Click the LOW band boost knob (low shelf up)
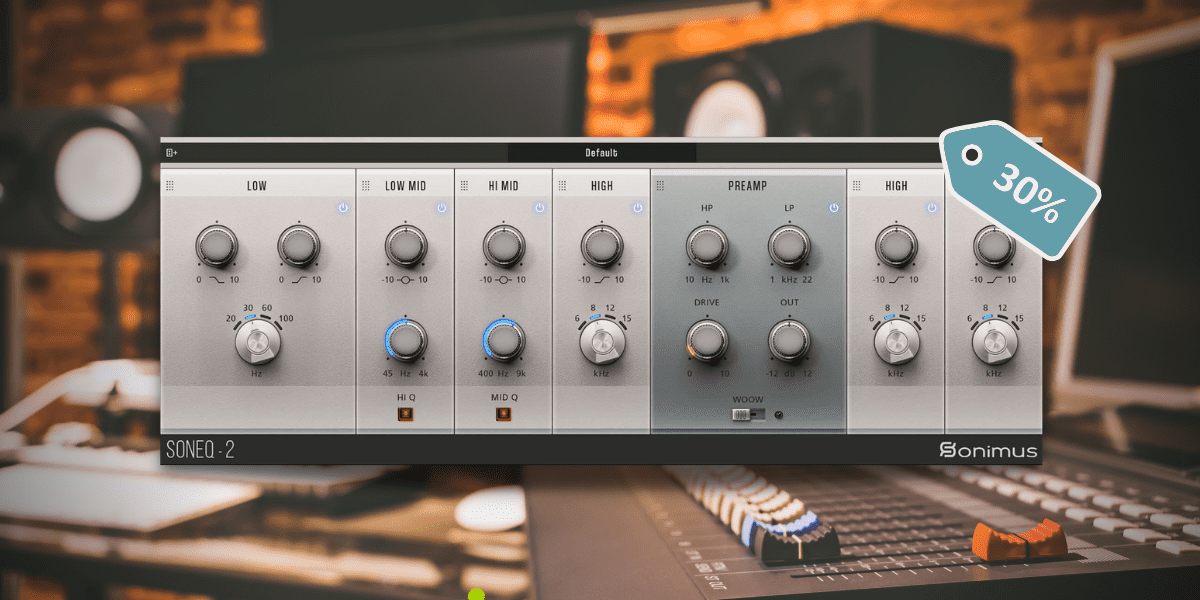This screenshot has width=1200, height=600. point(298,245)
